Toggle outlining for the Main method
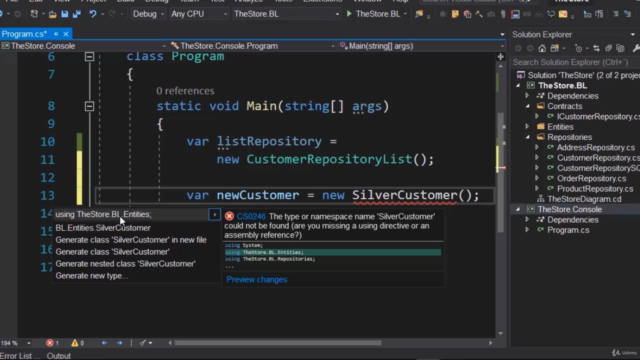The width and height of the screenshot is (640, 360). (89, 107)
